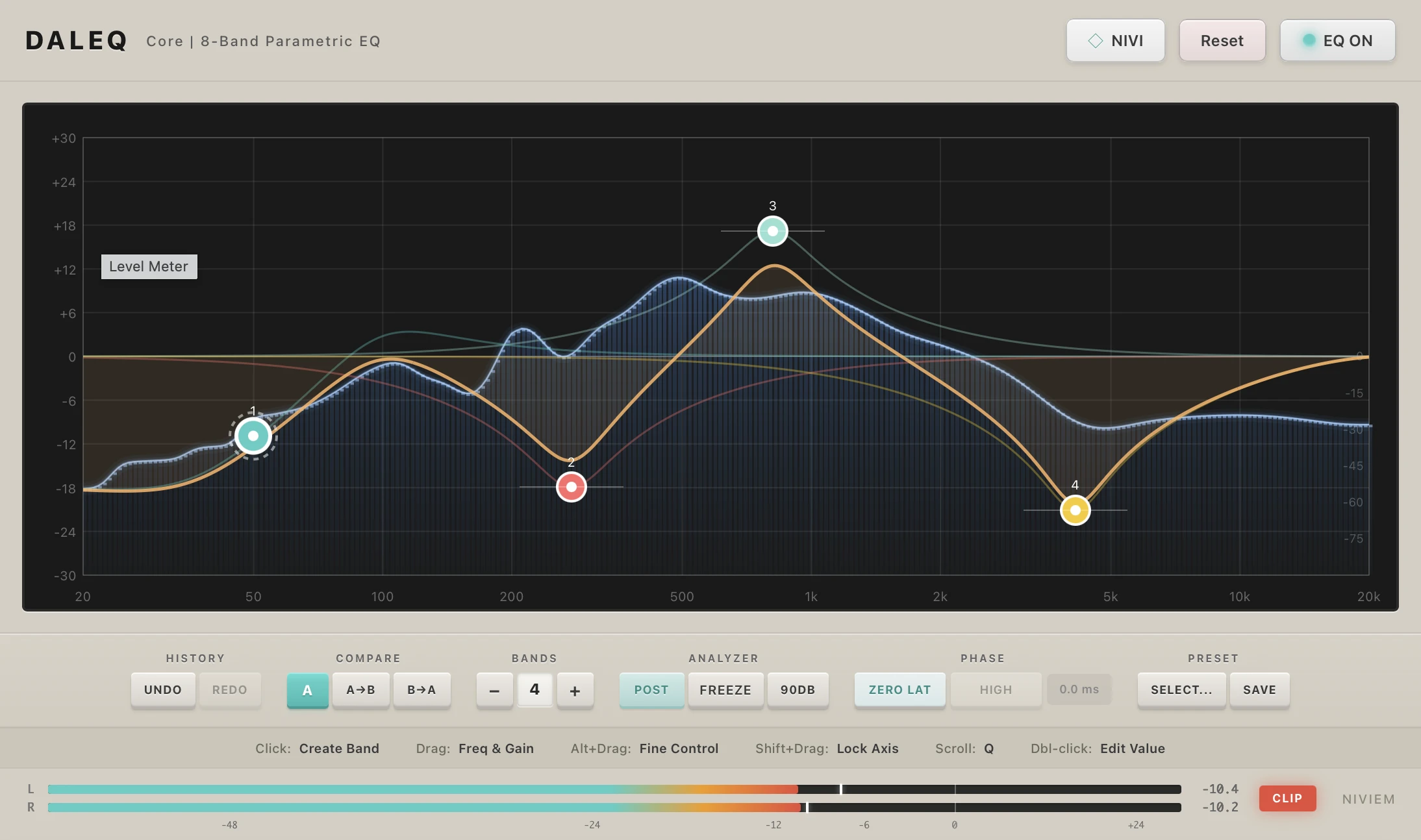Click the 'Fine Control' hint text
The height and width of the screenshot is (840, 1421).
tap(679, 748)
